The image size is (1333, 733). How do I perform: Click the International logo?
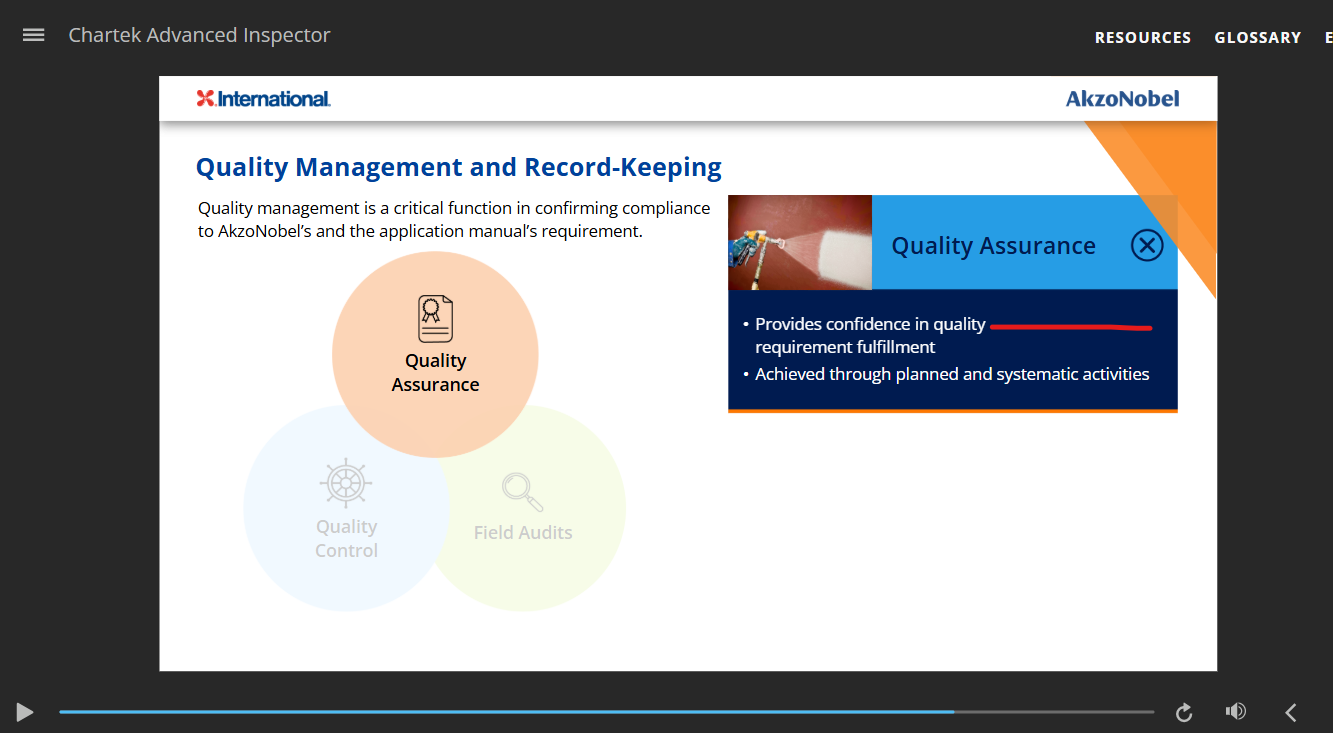(x=263, y=98)
